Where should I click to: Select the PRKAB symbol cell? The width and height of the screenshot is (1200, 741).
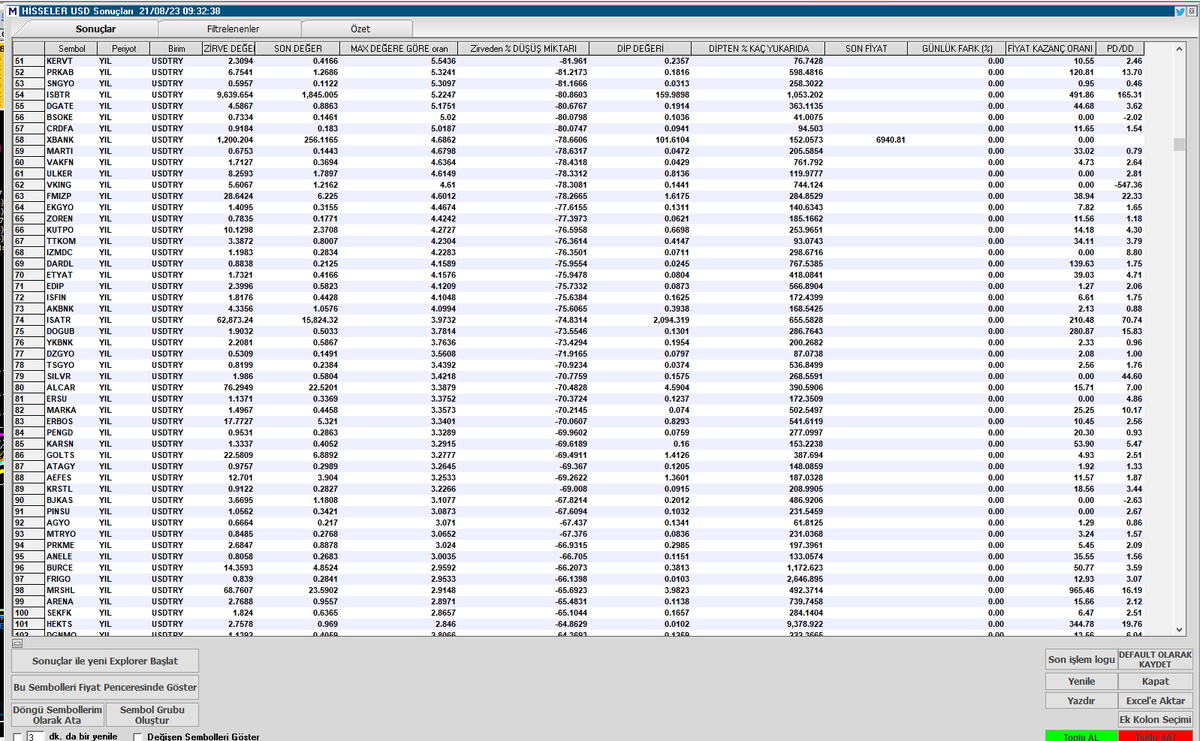[71, 72]
